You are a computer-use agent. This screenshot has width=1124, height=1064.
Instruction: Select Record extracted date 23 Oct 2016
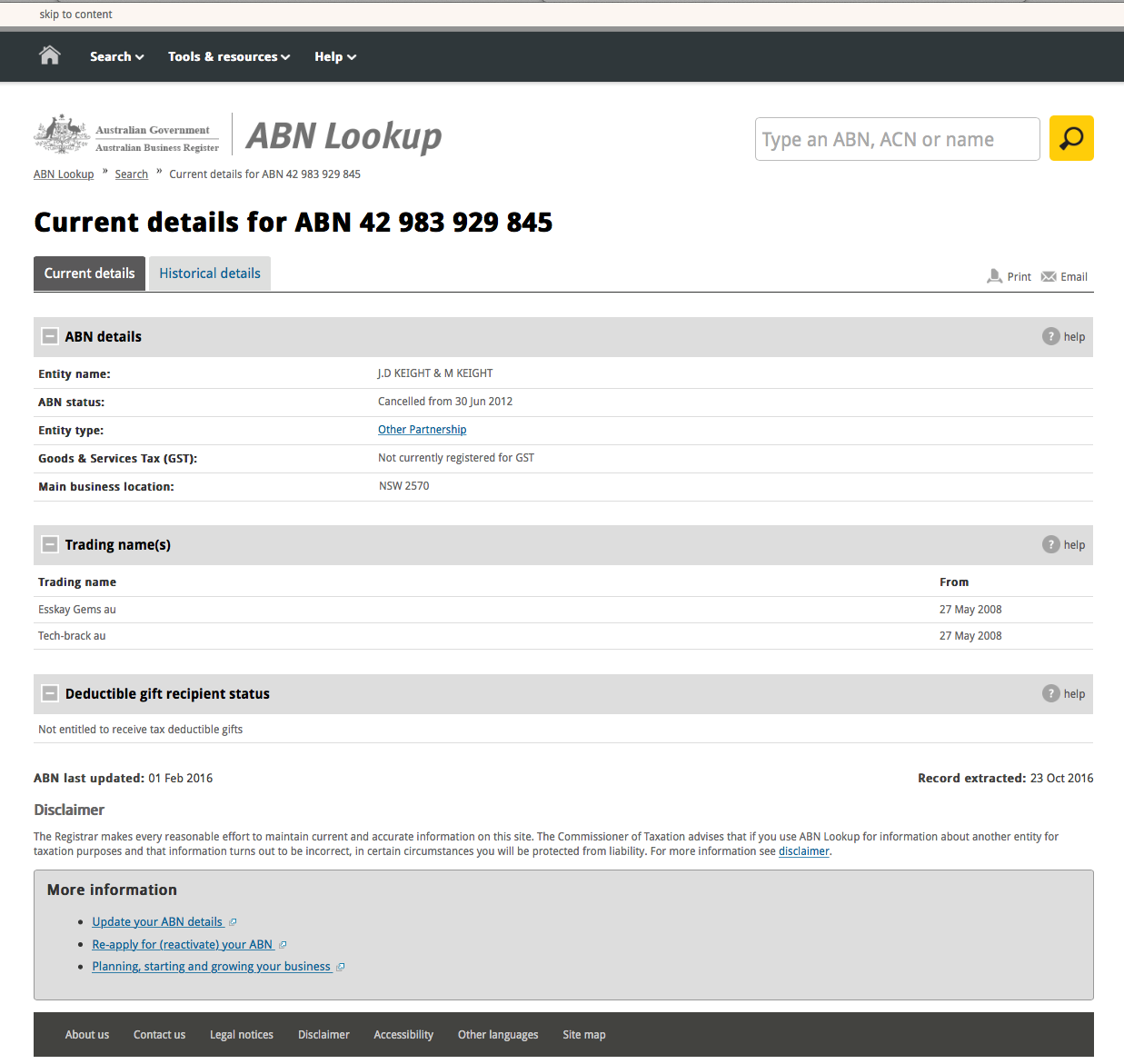click(x=1062, y=779)
